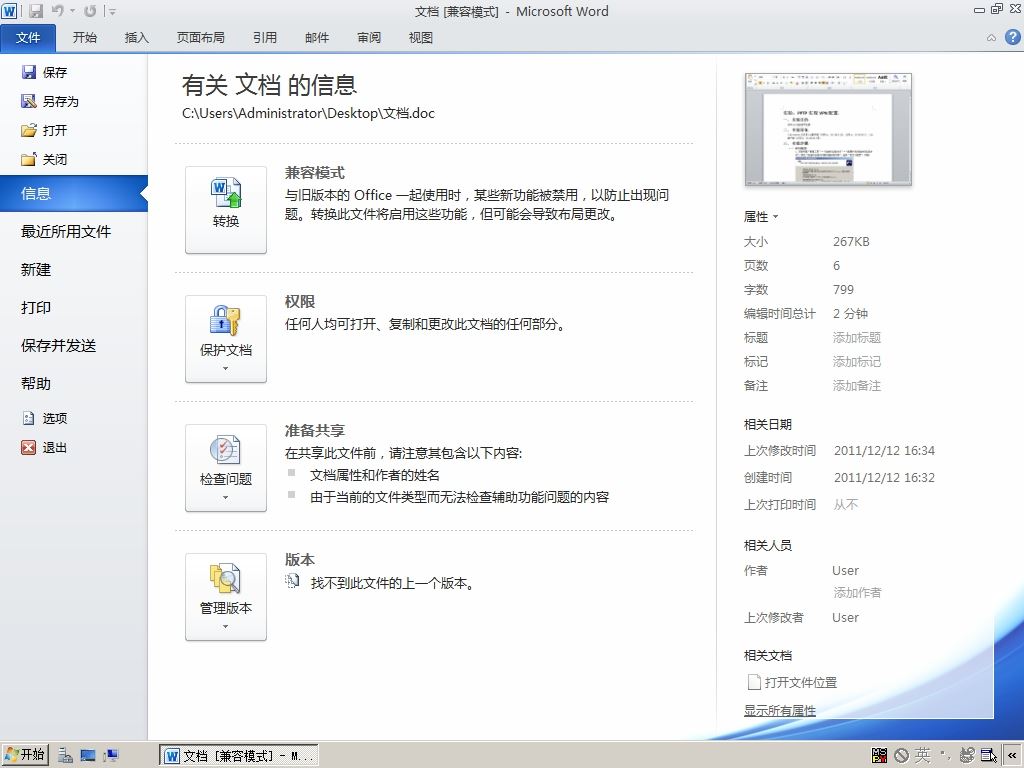Click the Word document taskbar button
Viewport: 1024px width, 768px height.
point(238,756)
